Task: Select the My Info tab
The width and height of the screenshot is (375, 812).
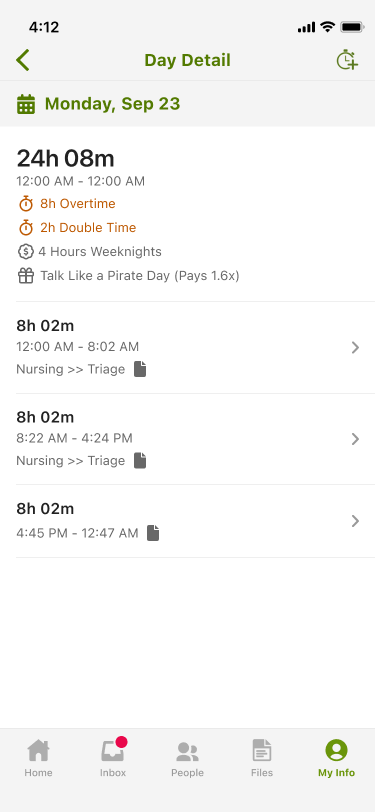Action: [x=337, y=758]
